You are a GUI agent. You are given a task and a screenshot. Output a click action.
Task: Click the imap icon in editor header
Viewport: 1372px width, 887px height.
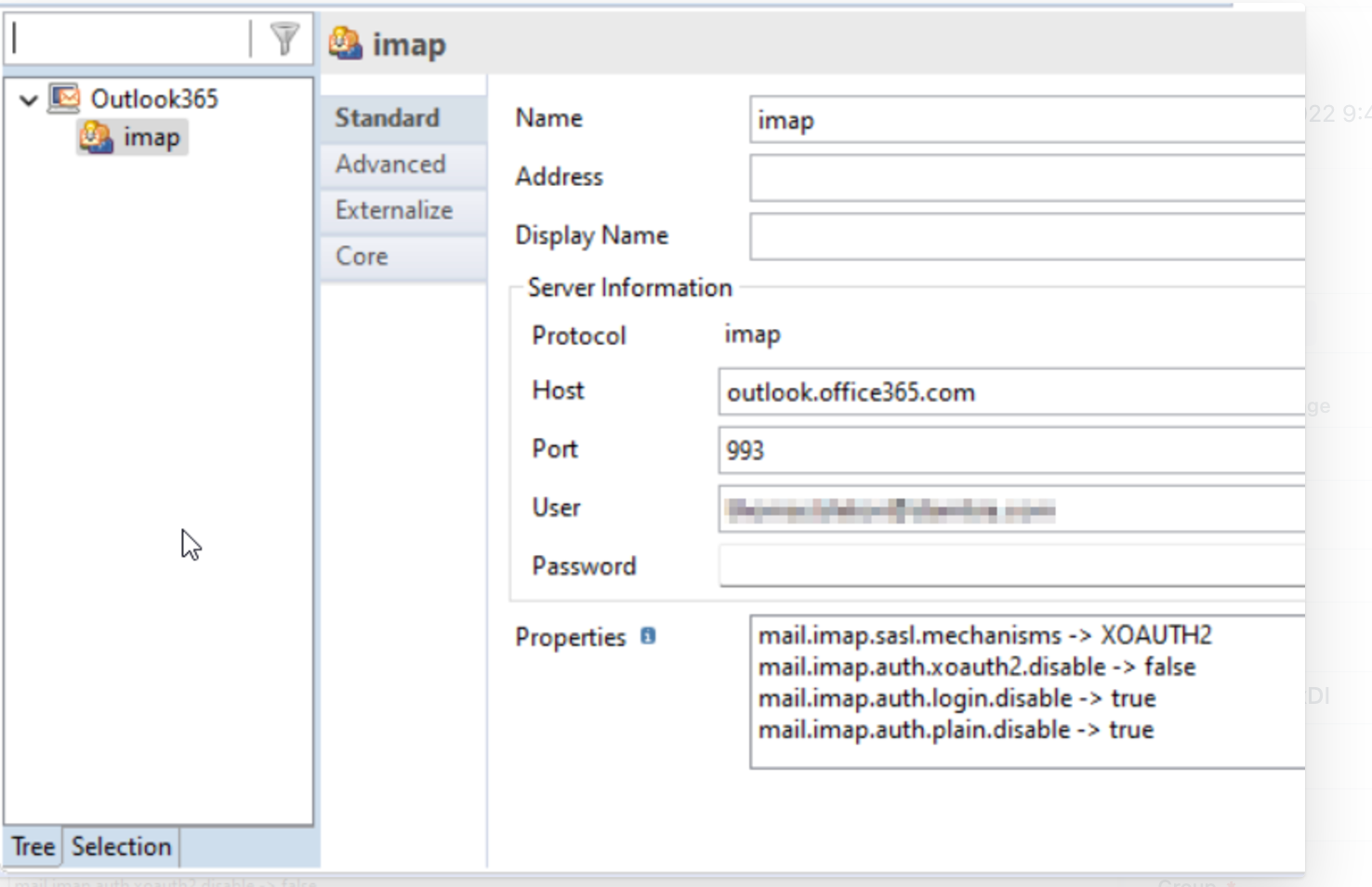tap(345, 44)
